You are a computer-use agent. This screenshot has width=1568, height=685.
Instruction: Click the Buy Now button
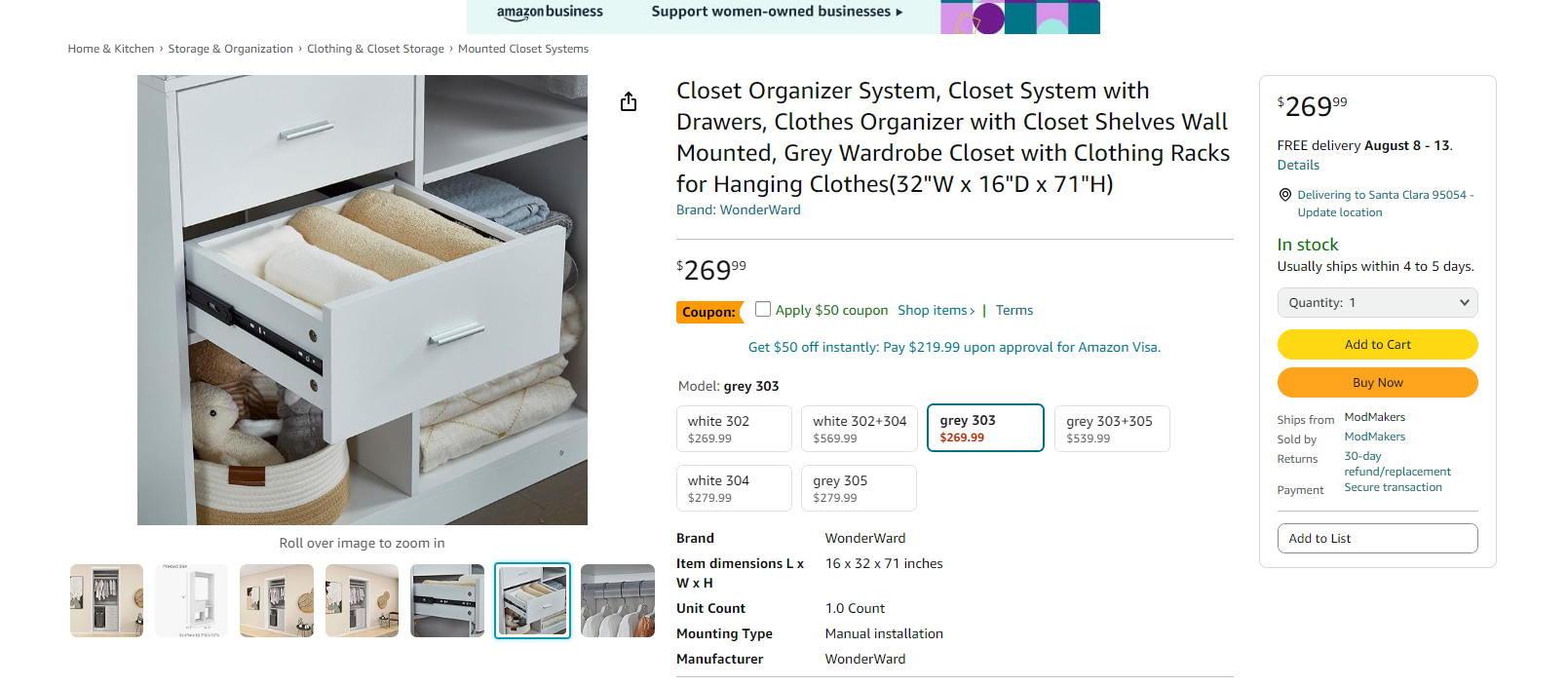click(1377, 383)
